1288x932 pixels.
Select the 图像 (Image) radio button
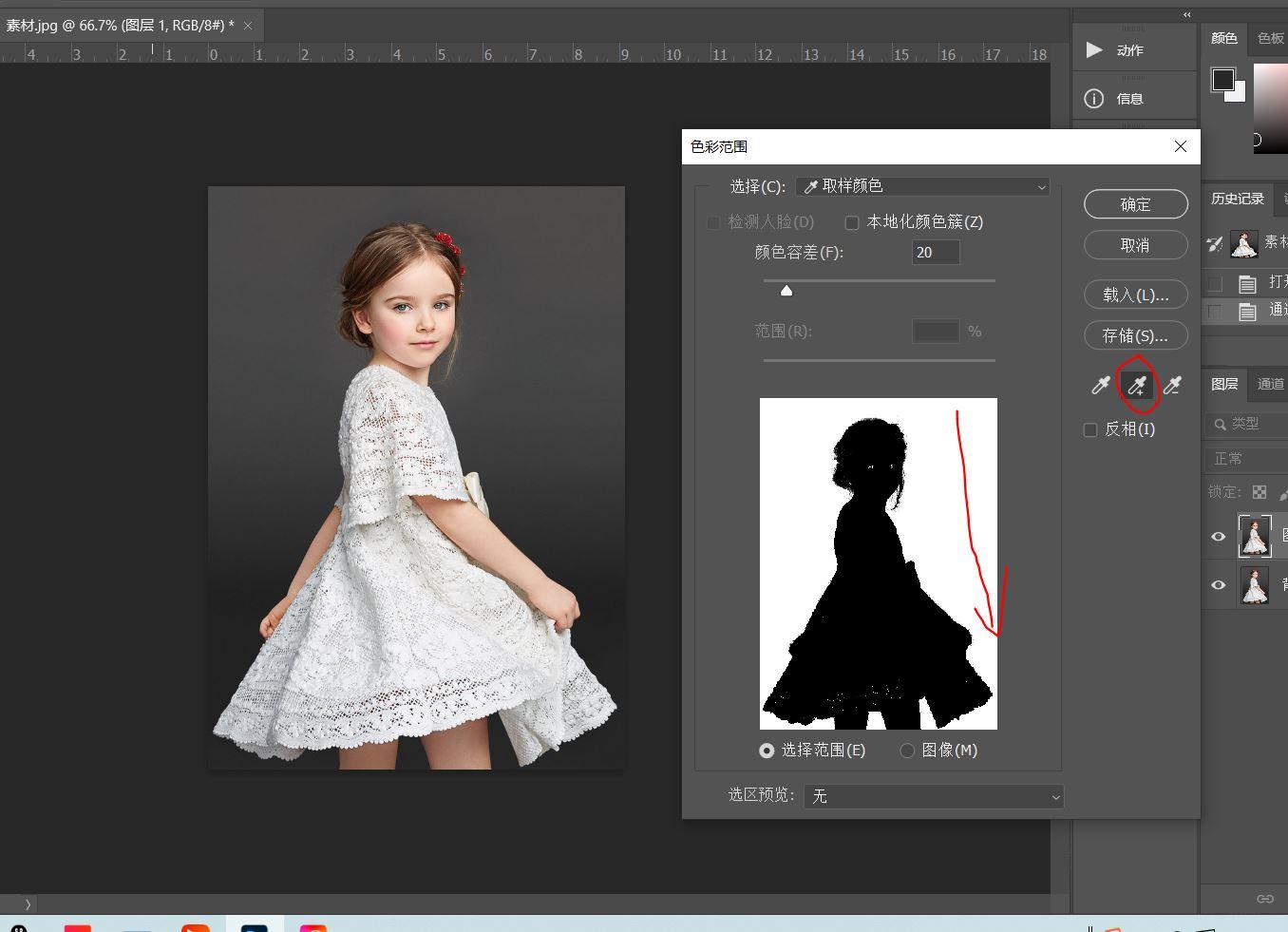(907, 751)
